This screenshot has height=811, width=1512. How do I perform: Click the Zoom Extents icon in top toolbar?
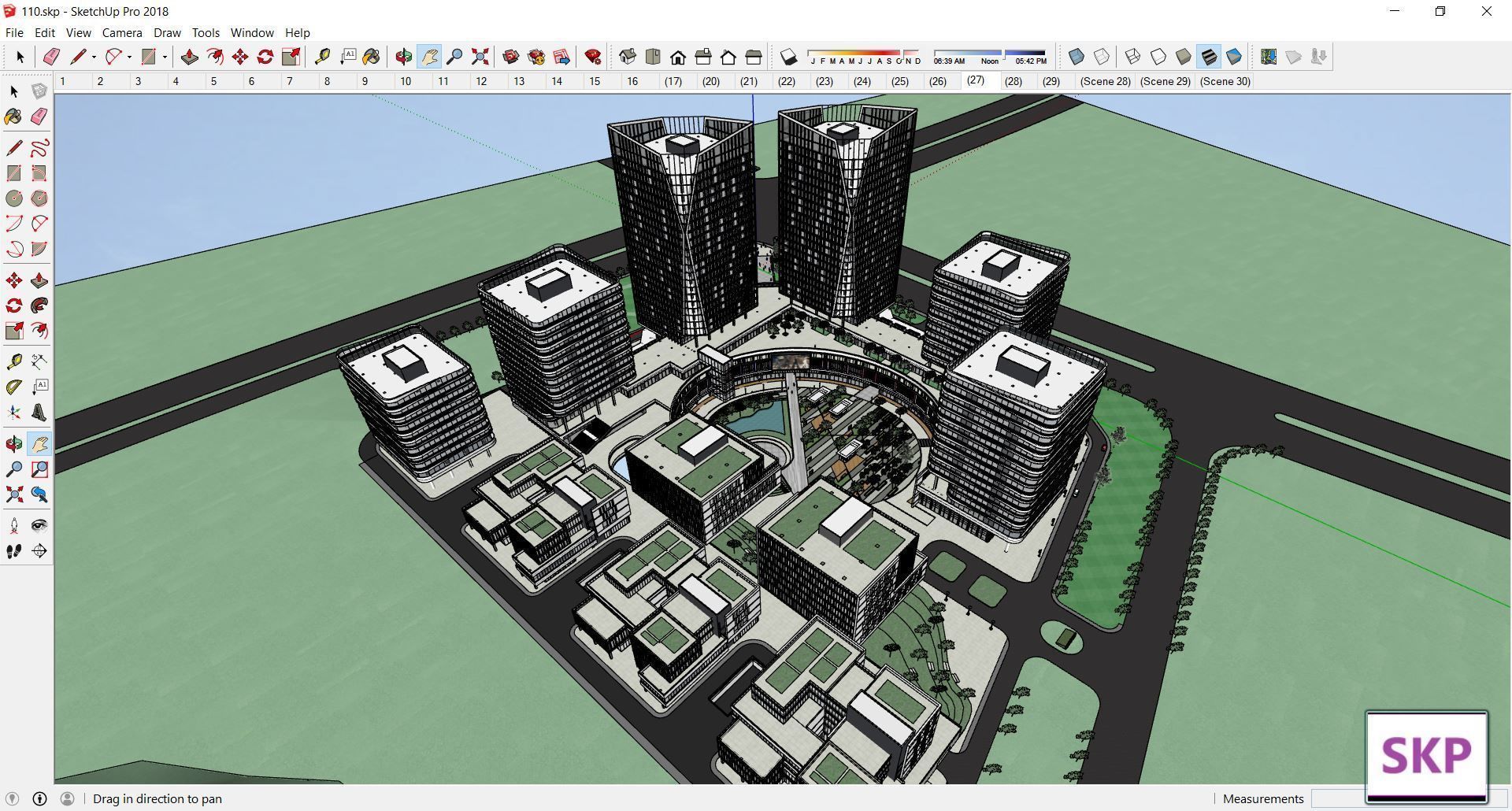(480, 57)
